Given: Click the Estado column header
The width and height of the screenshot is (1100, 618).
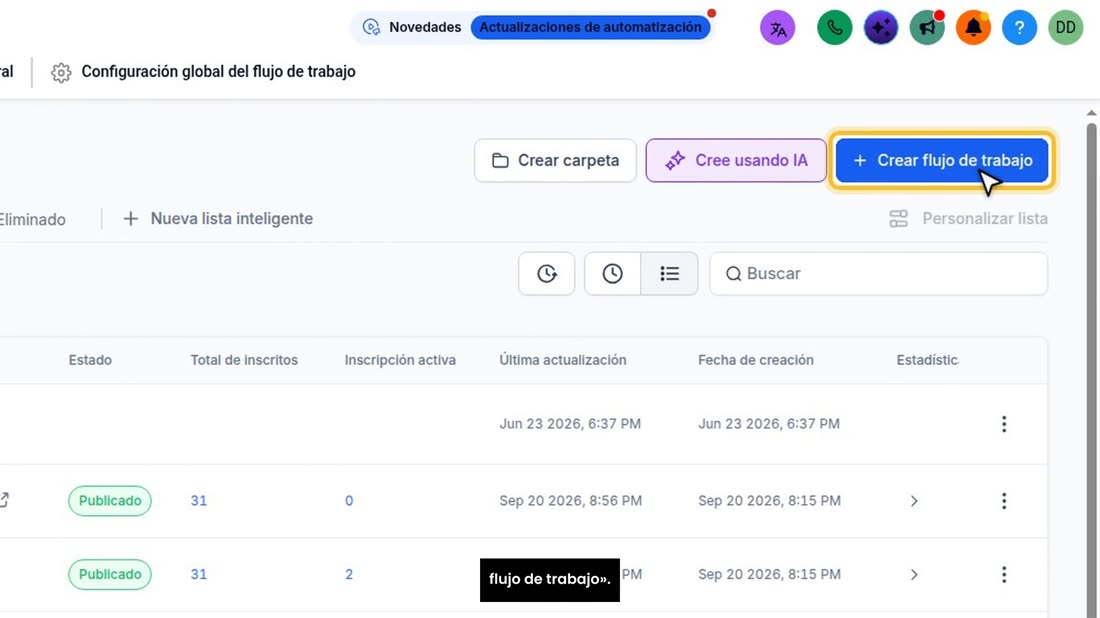Looking at the screenshot, I should tap(90, 360).
